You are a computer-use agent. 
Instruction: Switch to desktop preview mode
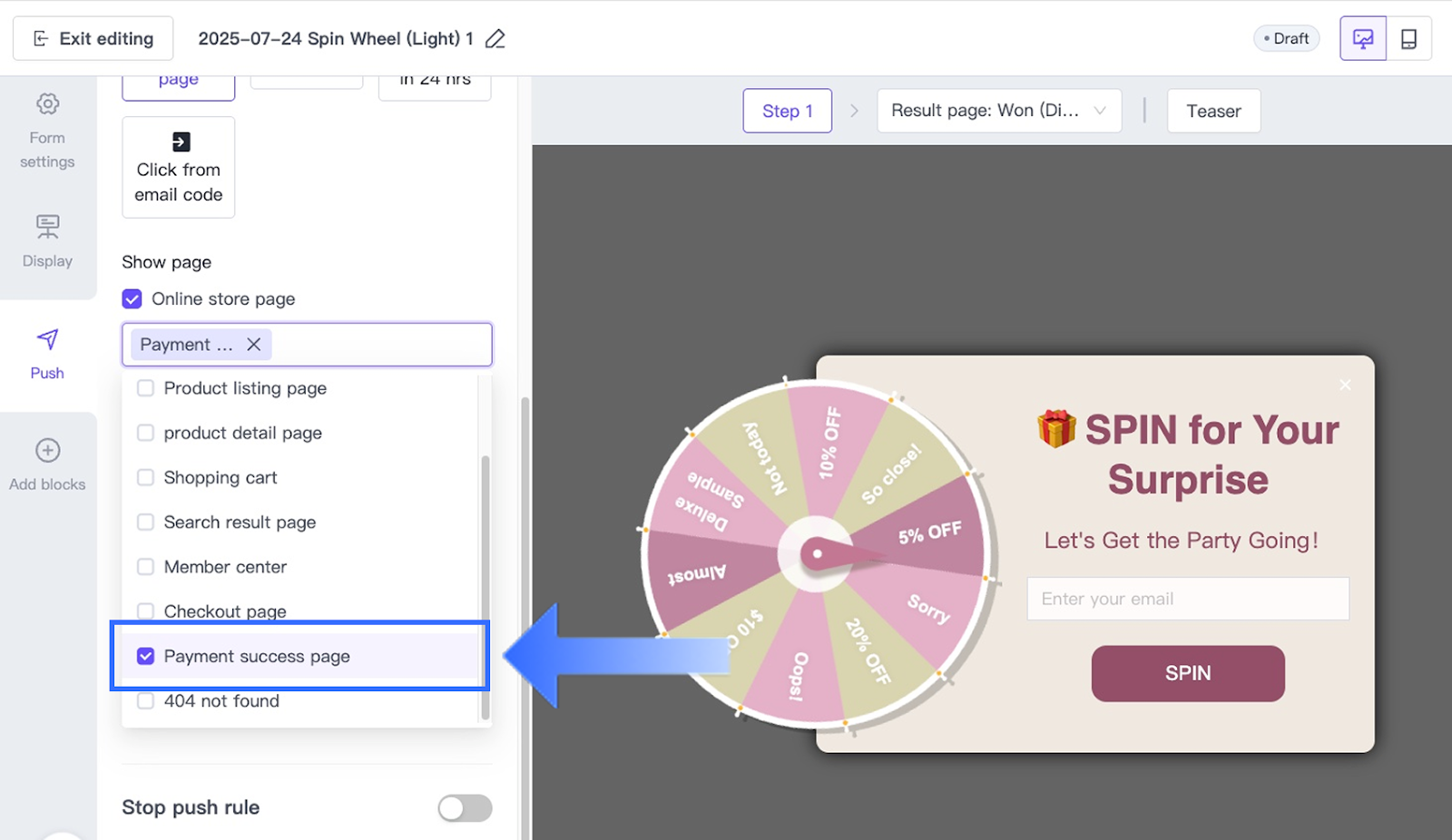[1362, 39]
